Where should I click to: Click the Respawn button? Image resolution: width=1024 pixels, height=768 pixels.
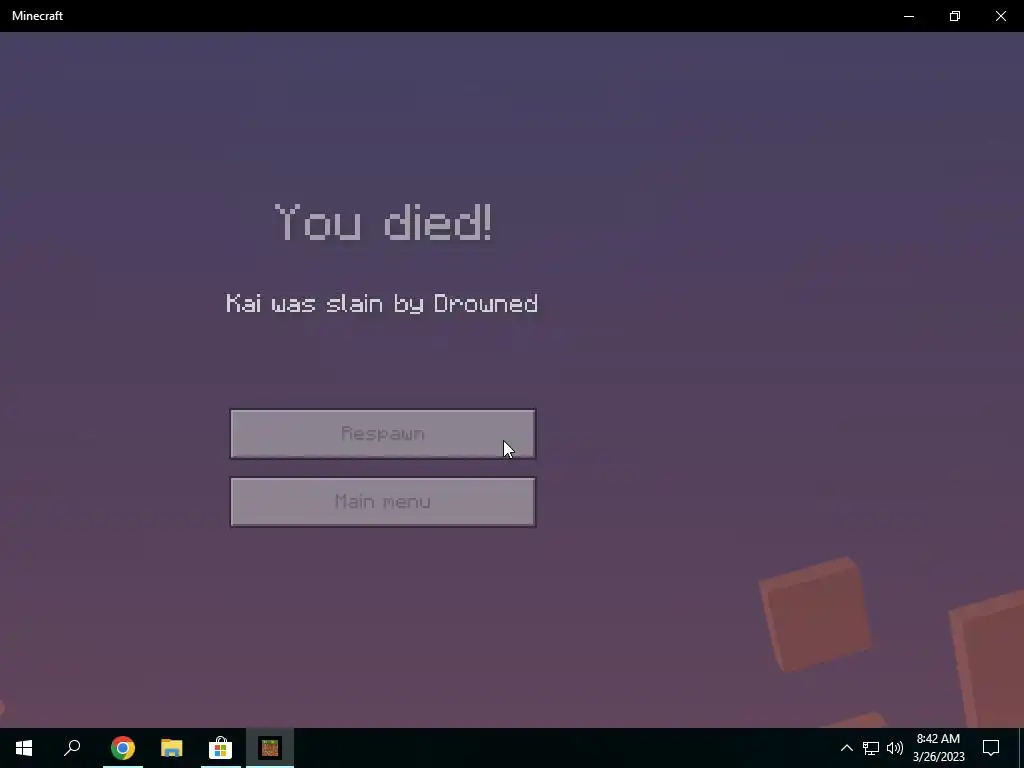click(383, 434)
